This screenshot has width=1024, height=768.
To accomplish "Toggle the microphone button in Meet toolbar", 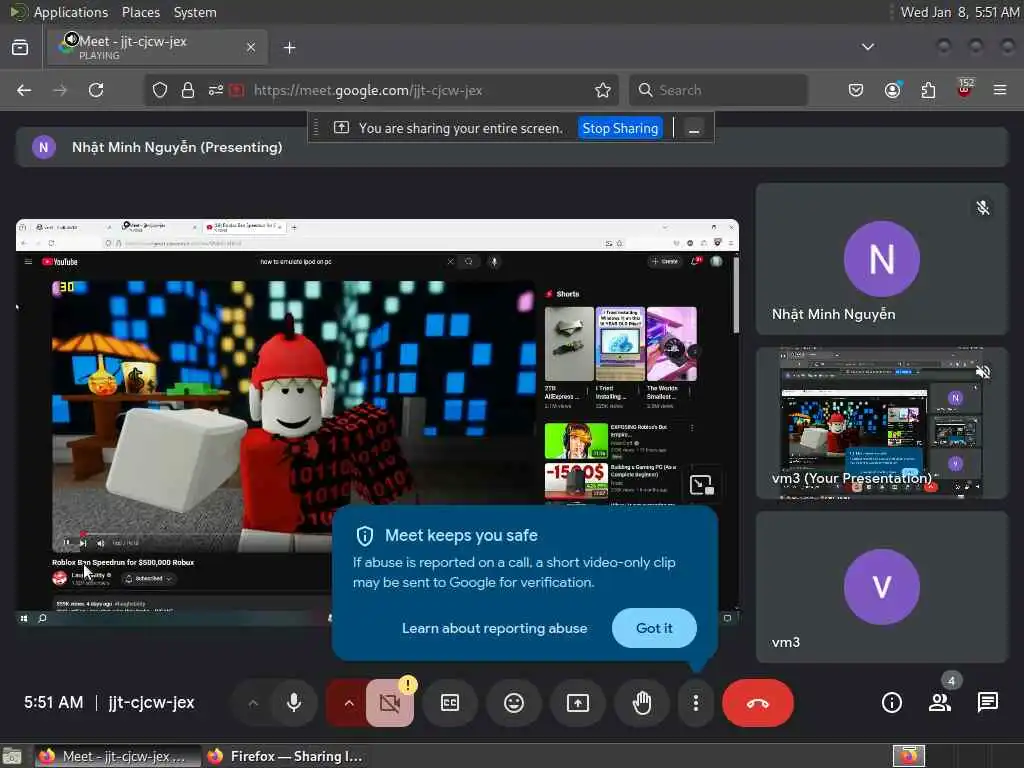I will pos(294,703).
